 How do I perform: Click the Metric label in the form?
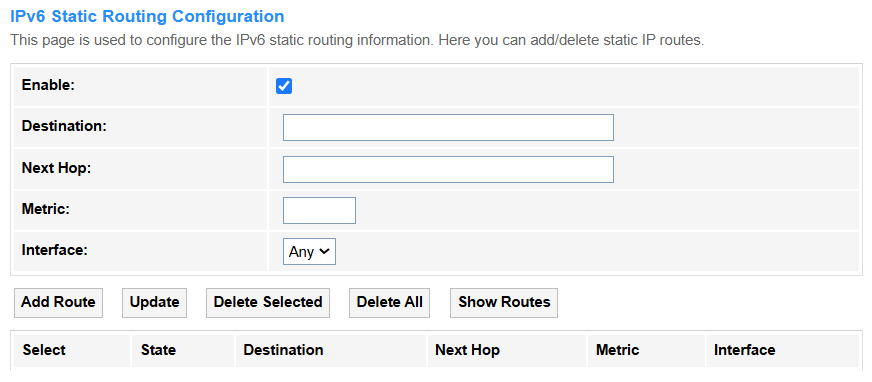point(46,209)
